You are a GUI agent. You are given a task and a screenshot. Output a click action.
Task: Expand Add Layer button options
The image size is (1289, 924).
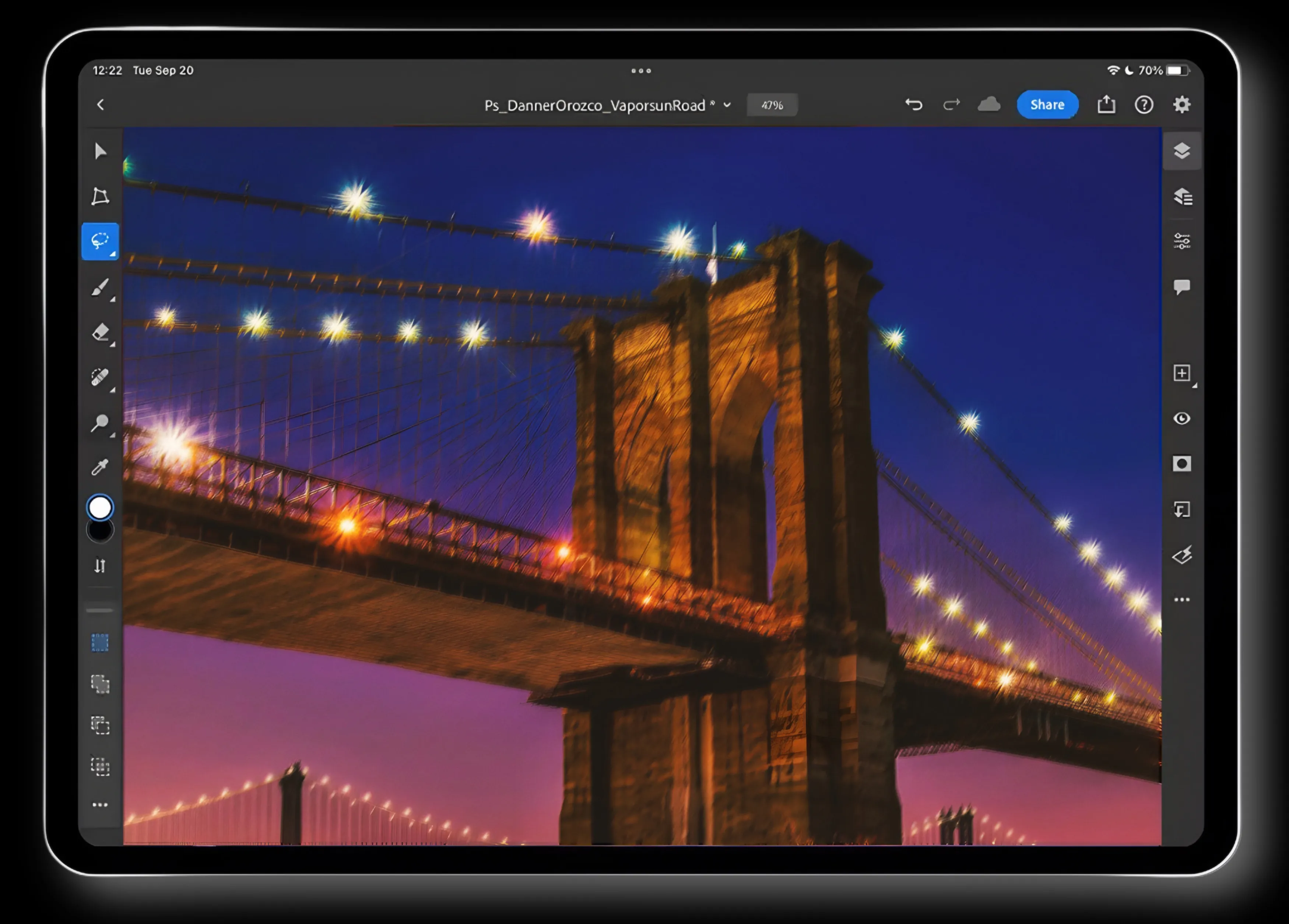click(1194, 385)
